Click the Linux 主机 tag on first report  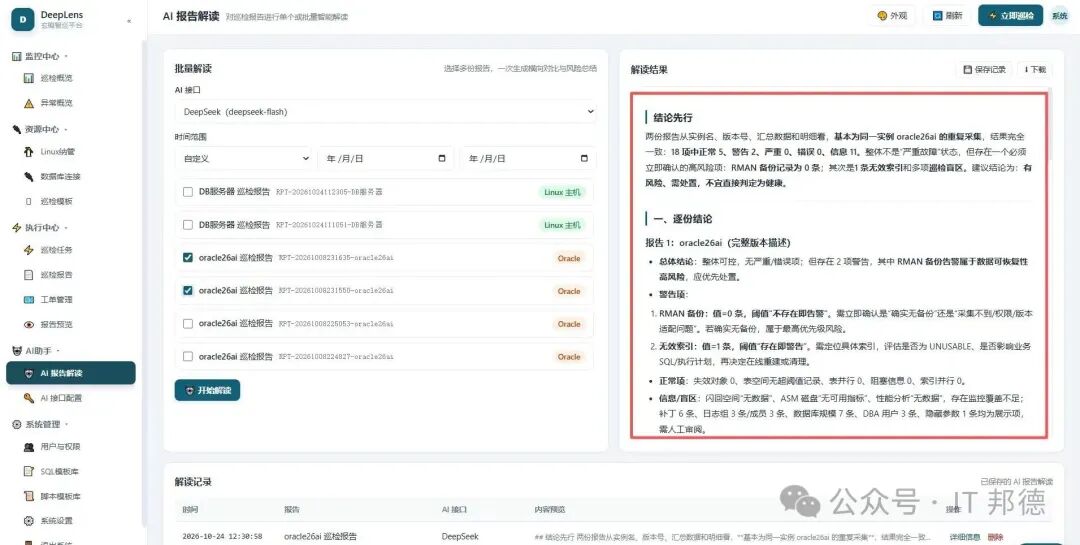(x=563, y=192)
